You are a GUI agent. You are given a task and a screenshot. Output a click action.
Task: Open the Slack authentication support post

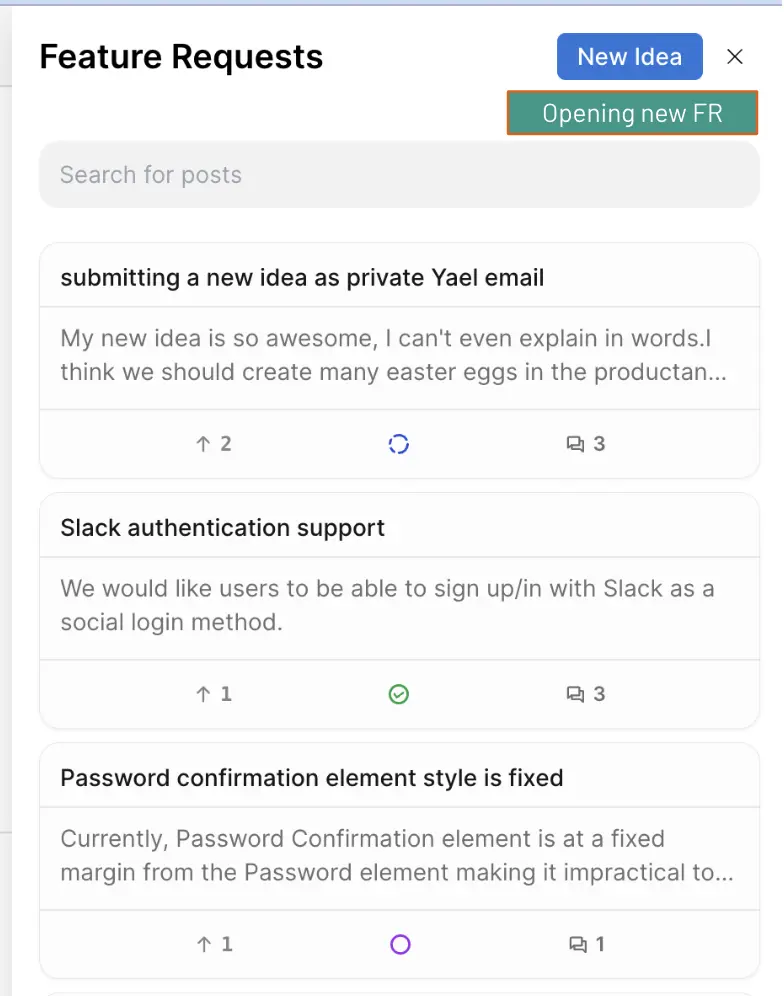coord(224,527)
